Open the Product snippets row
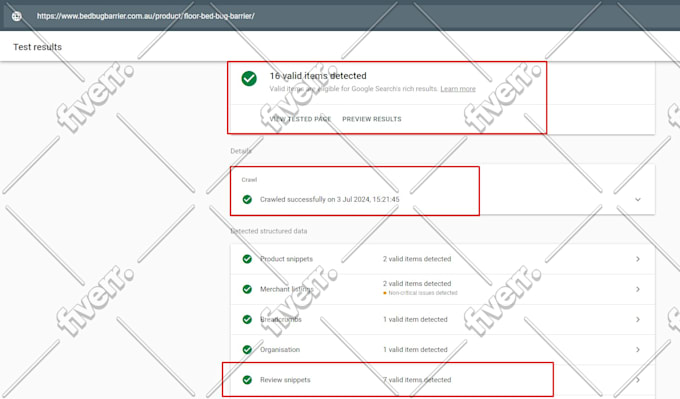This screenshot has width=680, height=399. [442, 259]
